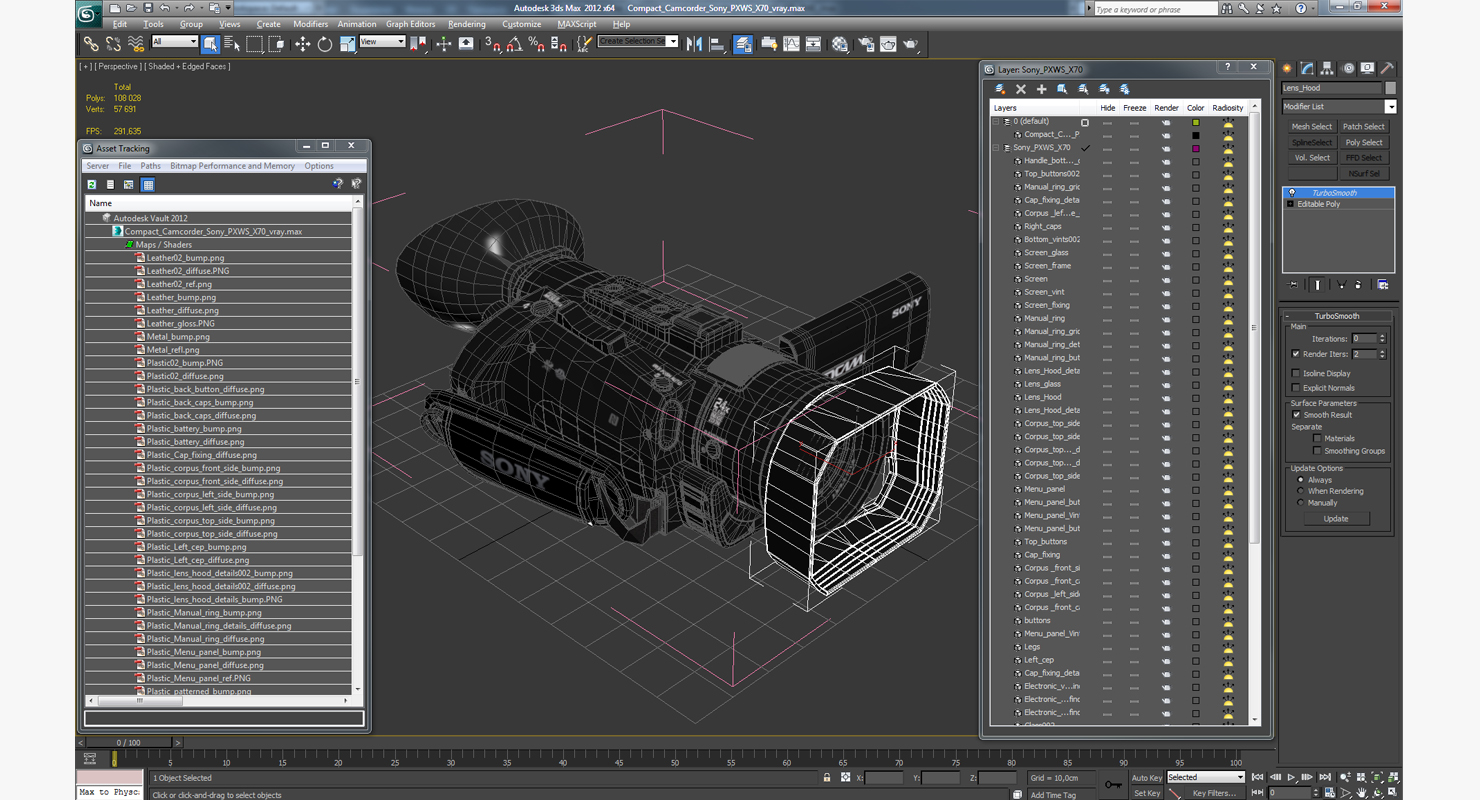This screenshot has width=1480, height=800.
Task: Select the When Rendering update option
Action: click(x=1300, y=491)
